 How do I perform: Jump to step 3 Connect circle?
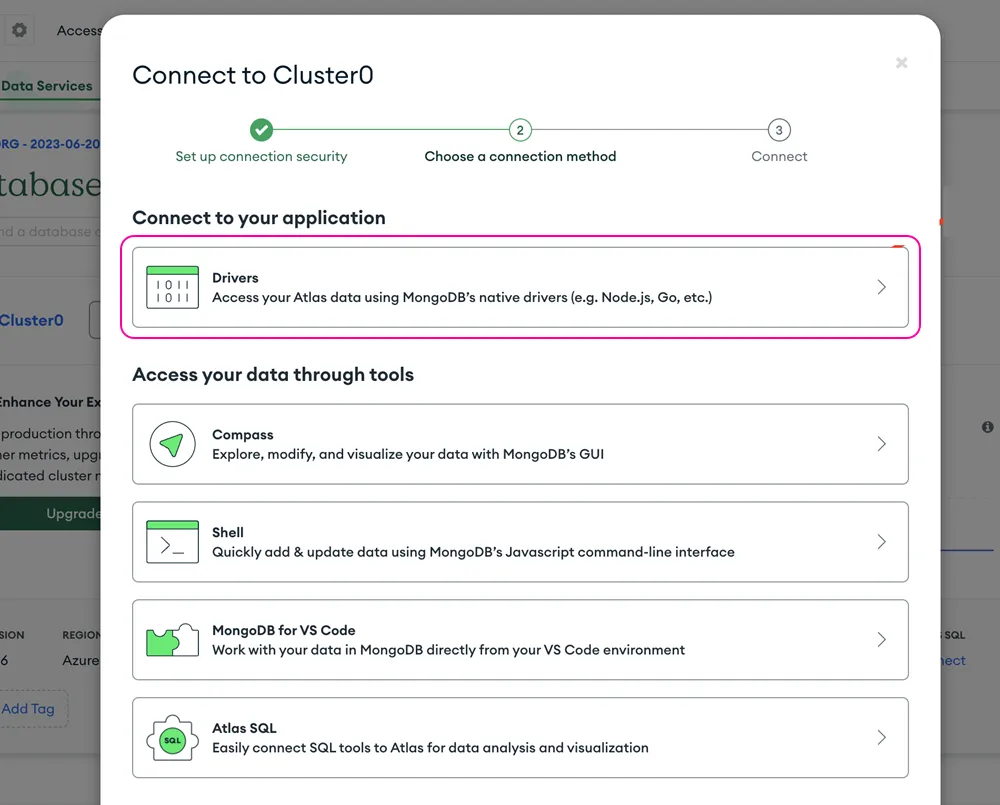point(779,130)
